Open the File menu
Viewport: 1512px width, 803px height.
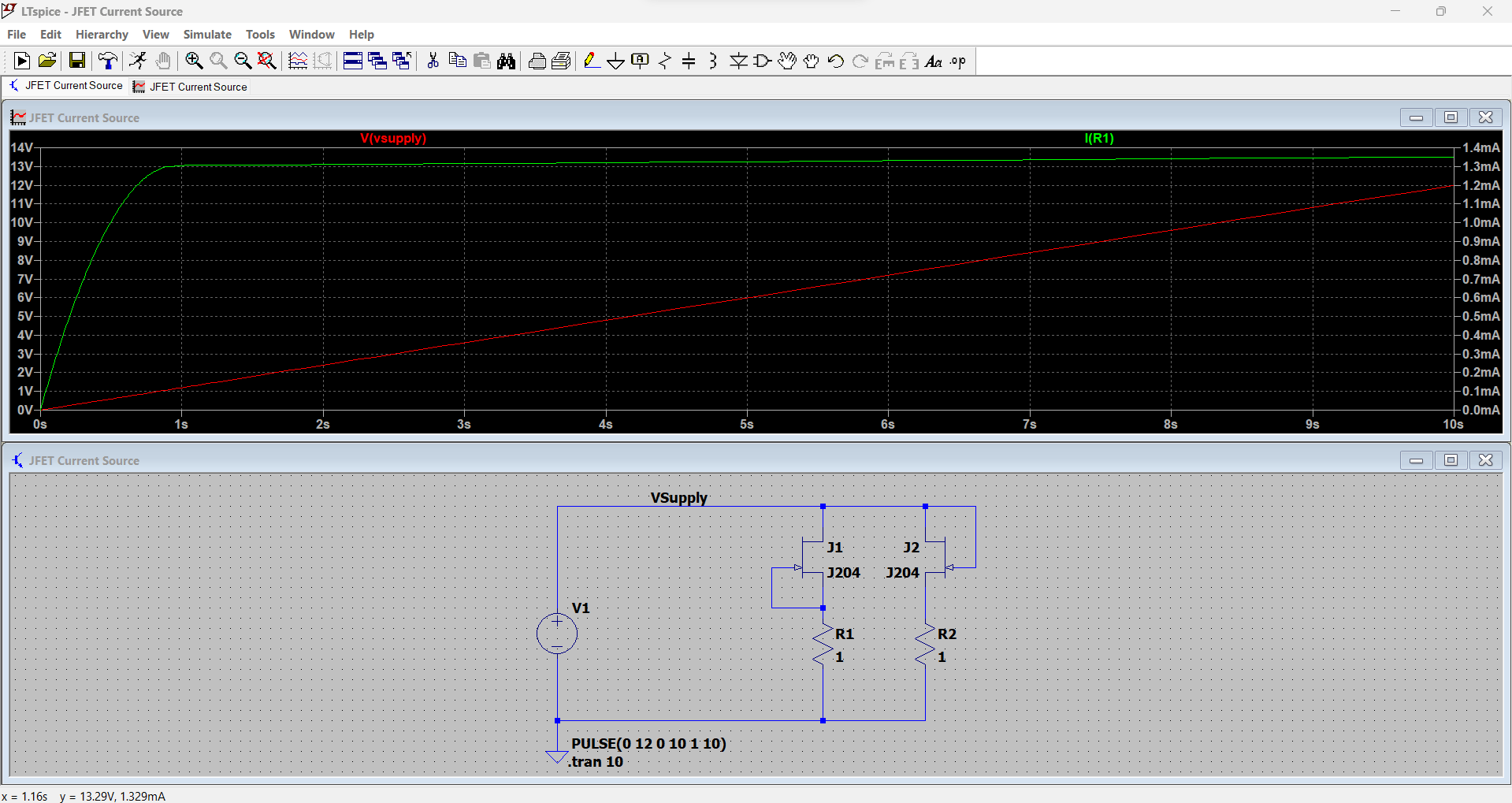pos(17,35)
